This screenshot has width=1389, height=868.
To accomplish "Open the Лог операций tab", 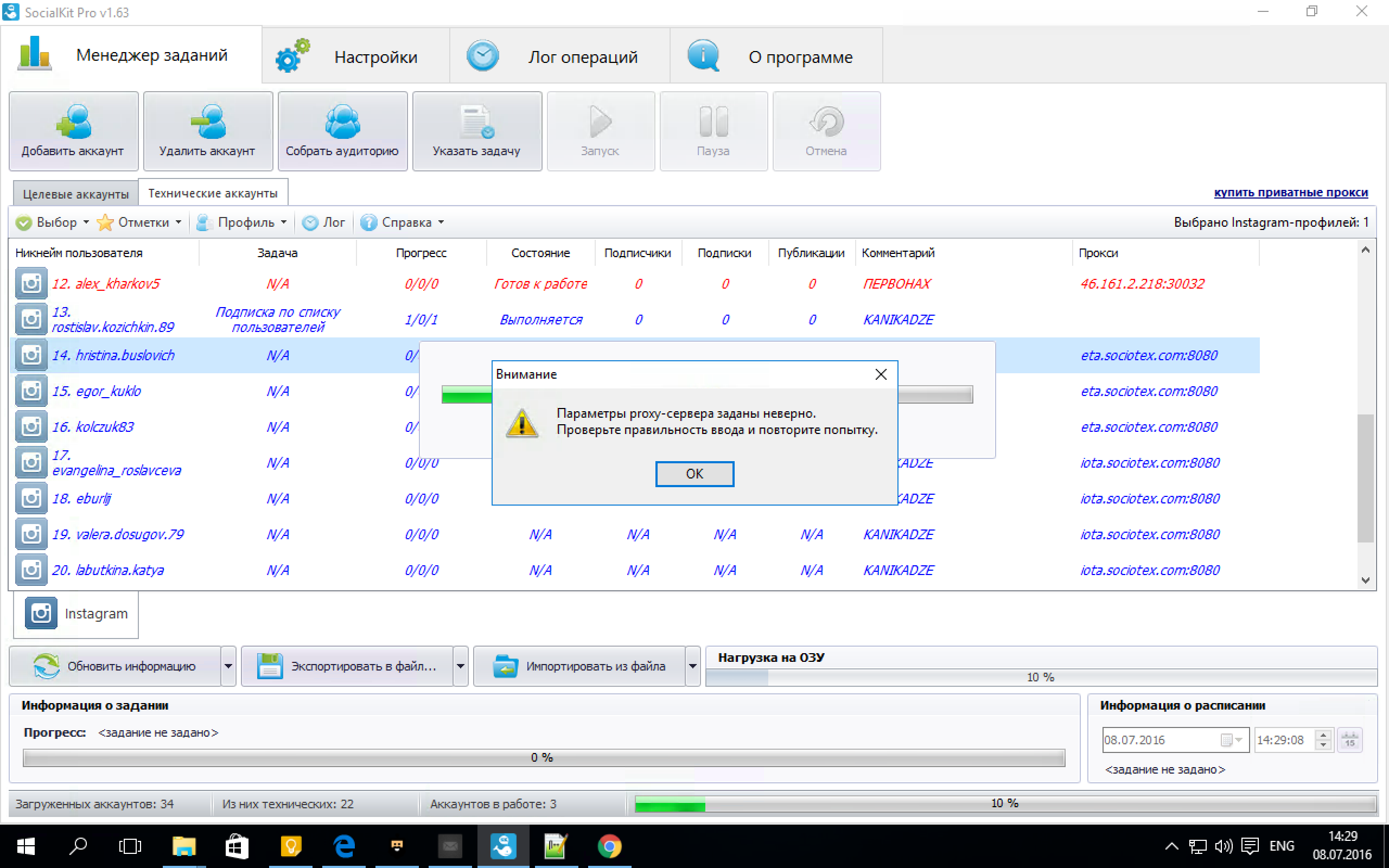I will tap(559, 56).
